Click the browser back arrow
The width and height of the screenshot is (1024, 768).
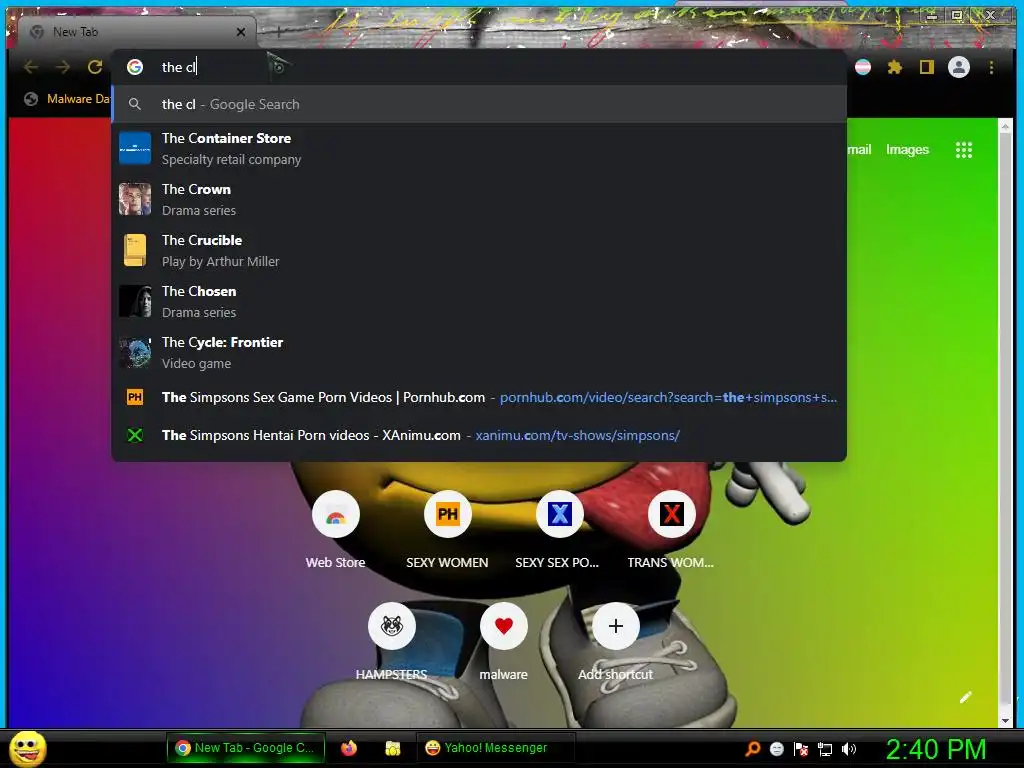pos(31,67)
